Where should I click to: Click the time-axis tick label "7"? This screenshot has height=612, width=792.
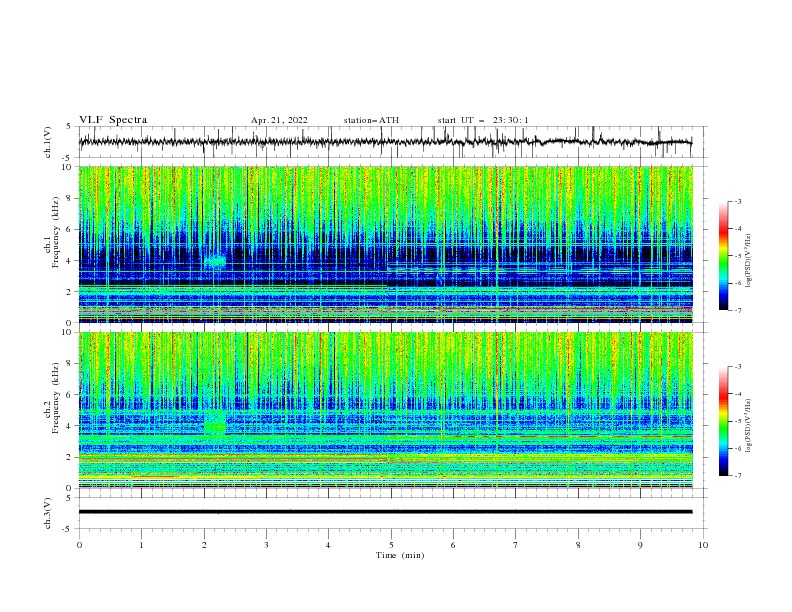(516, 545)
